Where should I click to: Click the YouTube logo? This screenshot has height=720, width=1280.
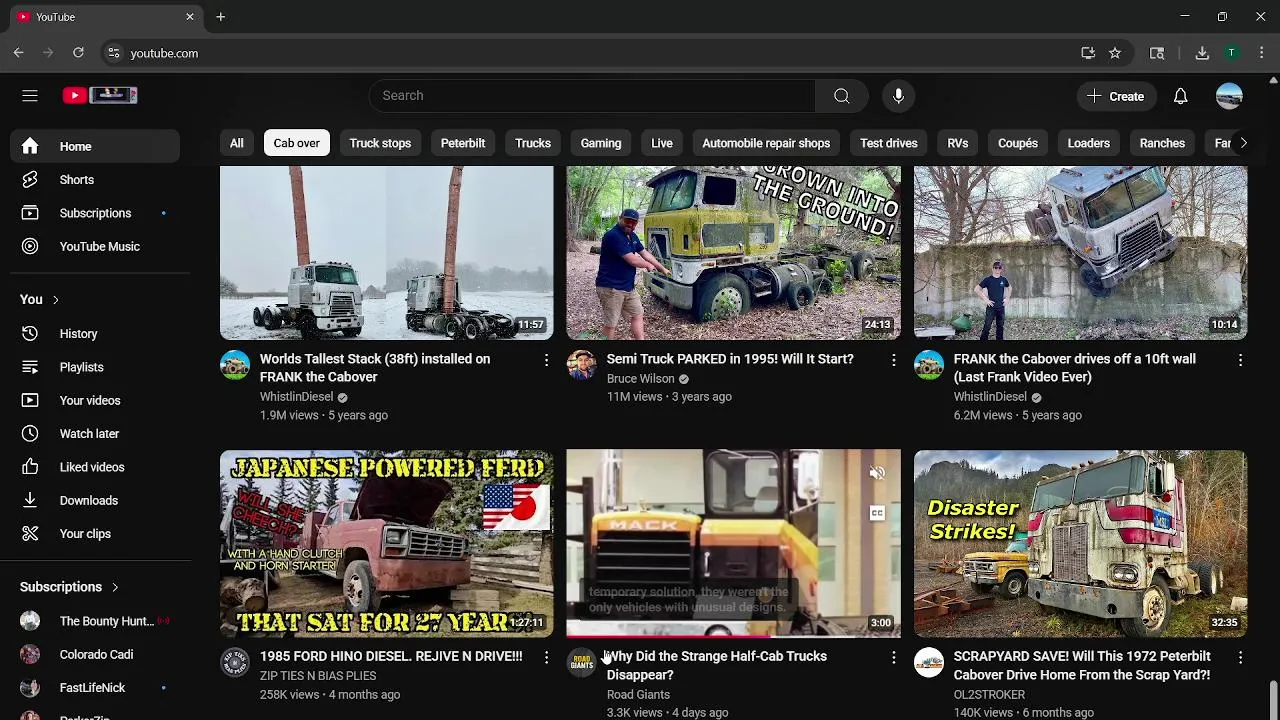coord(100,95)
